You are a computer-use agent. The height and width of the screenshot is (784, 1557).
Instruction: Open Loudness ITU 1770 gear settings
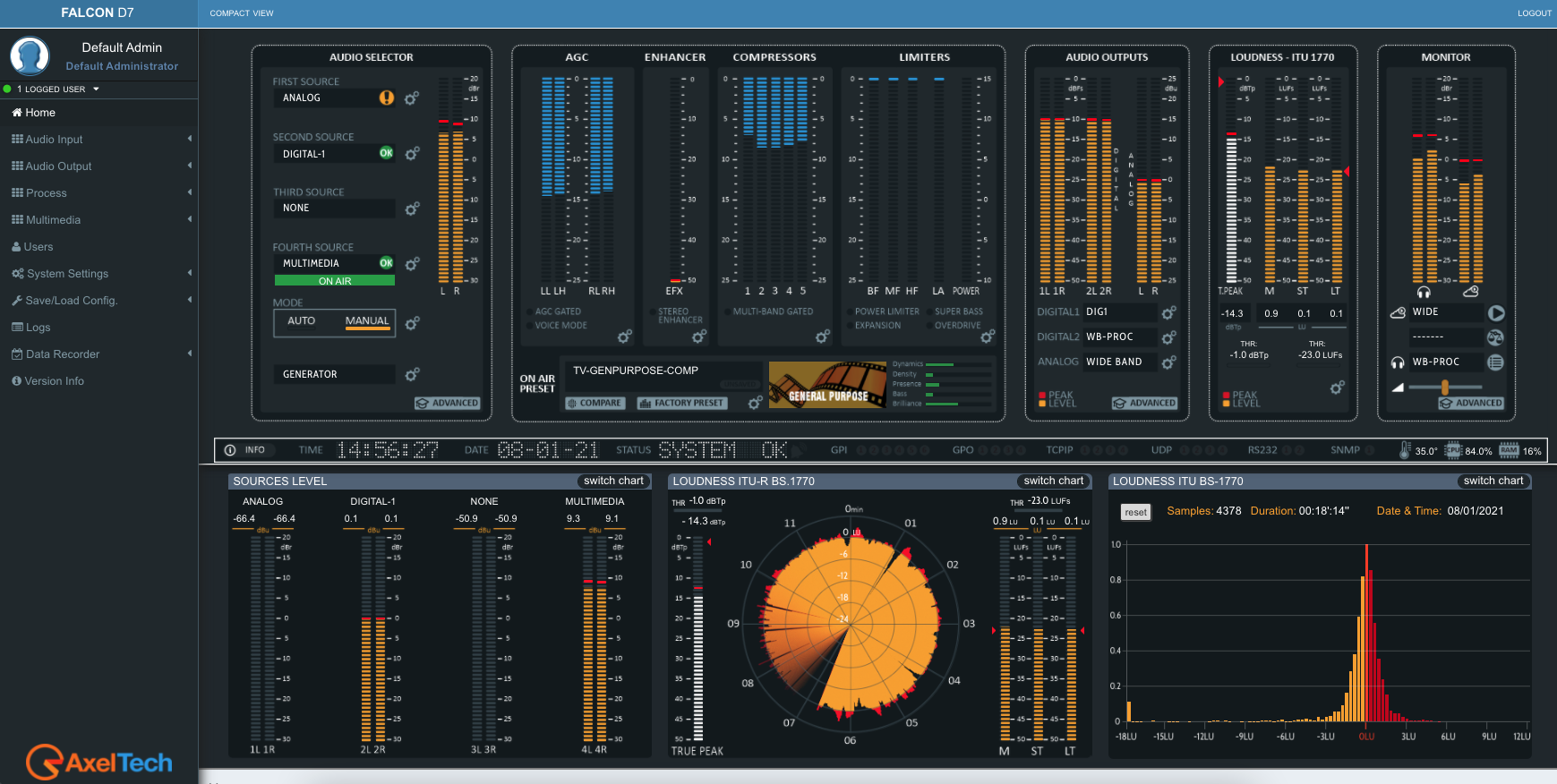pyautogui.click(x=1337, y=388)
